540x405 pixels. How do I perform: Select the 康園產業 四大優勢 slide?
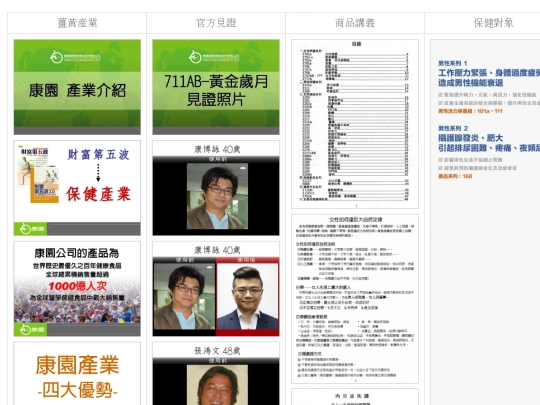pos(77,373)
